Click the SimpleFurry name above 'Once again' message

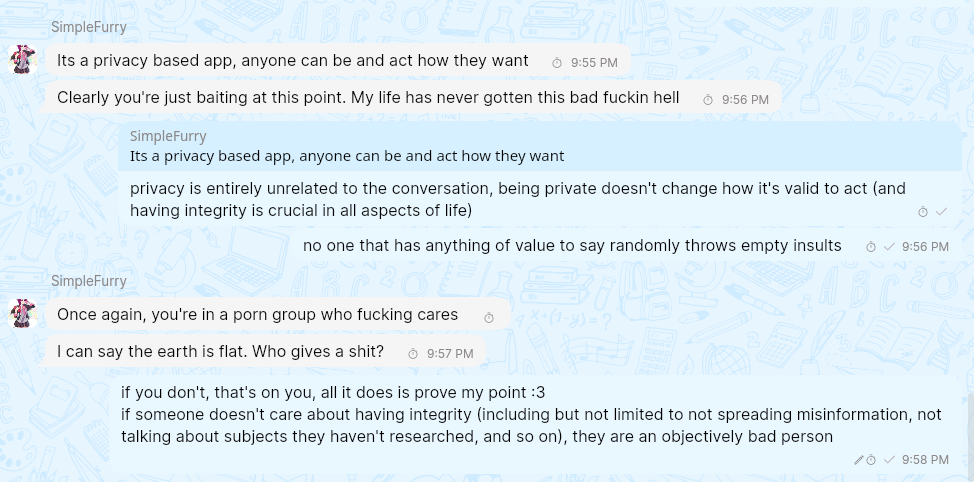89,281
